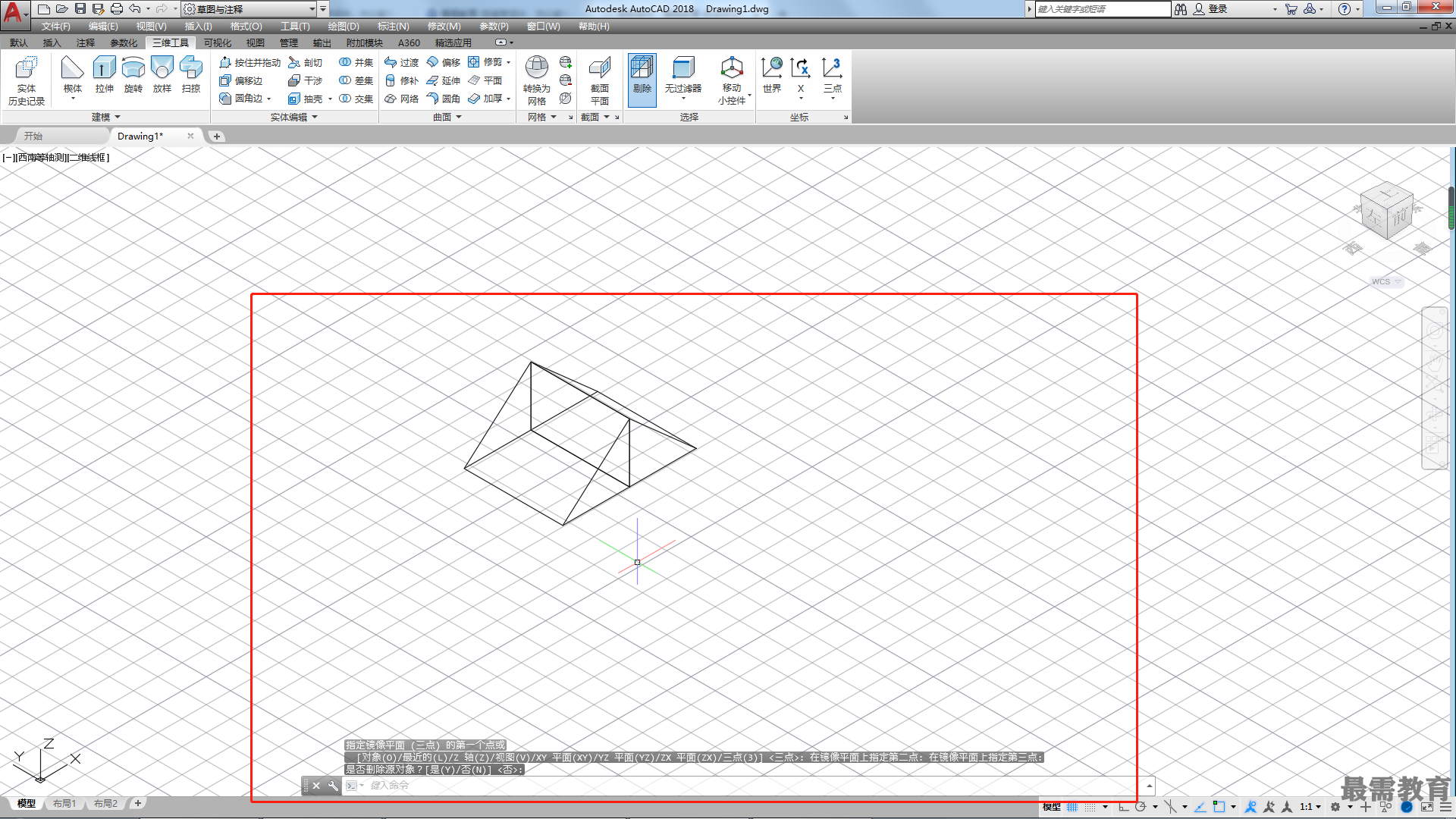Click the keyword search box in title bar
1456x819 pixels.
tap(1103, 9)
